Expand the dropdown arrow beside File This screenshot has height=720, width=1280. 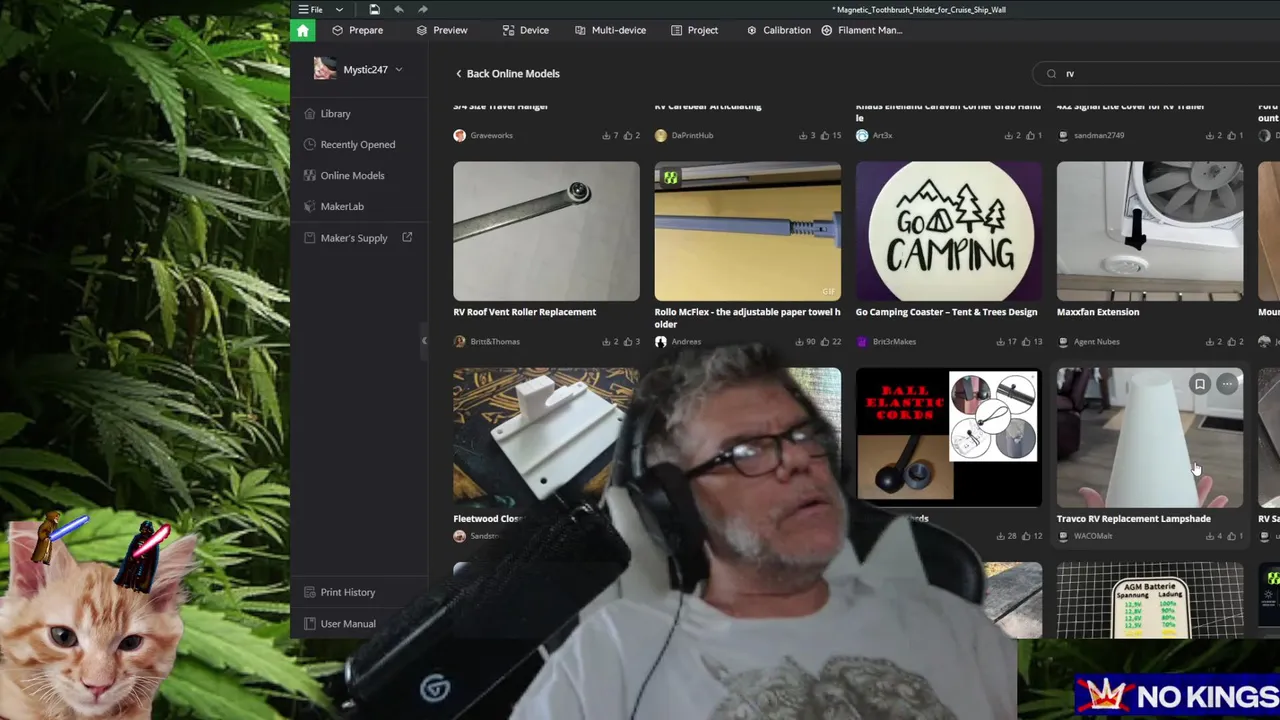click(339, 10)
